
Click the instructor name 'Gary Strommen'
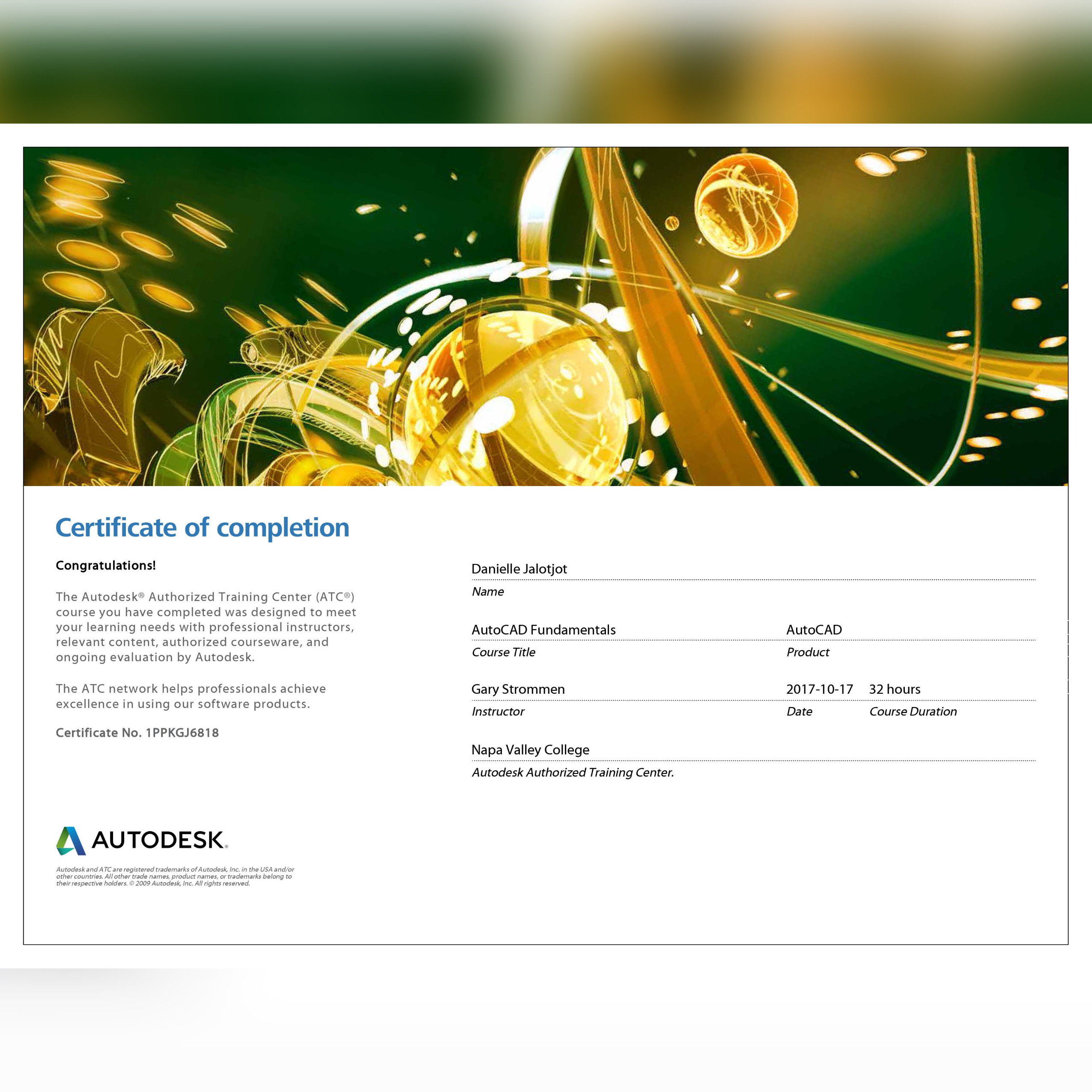(518, 689)
